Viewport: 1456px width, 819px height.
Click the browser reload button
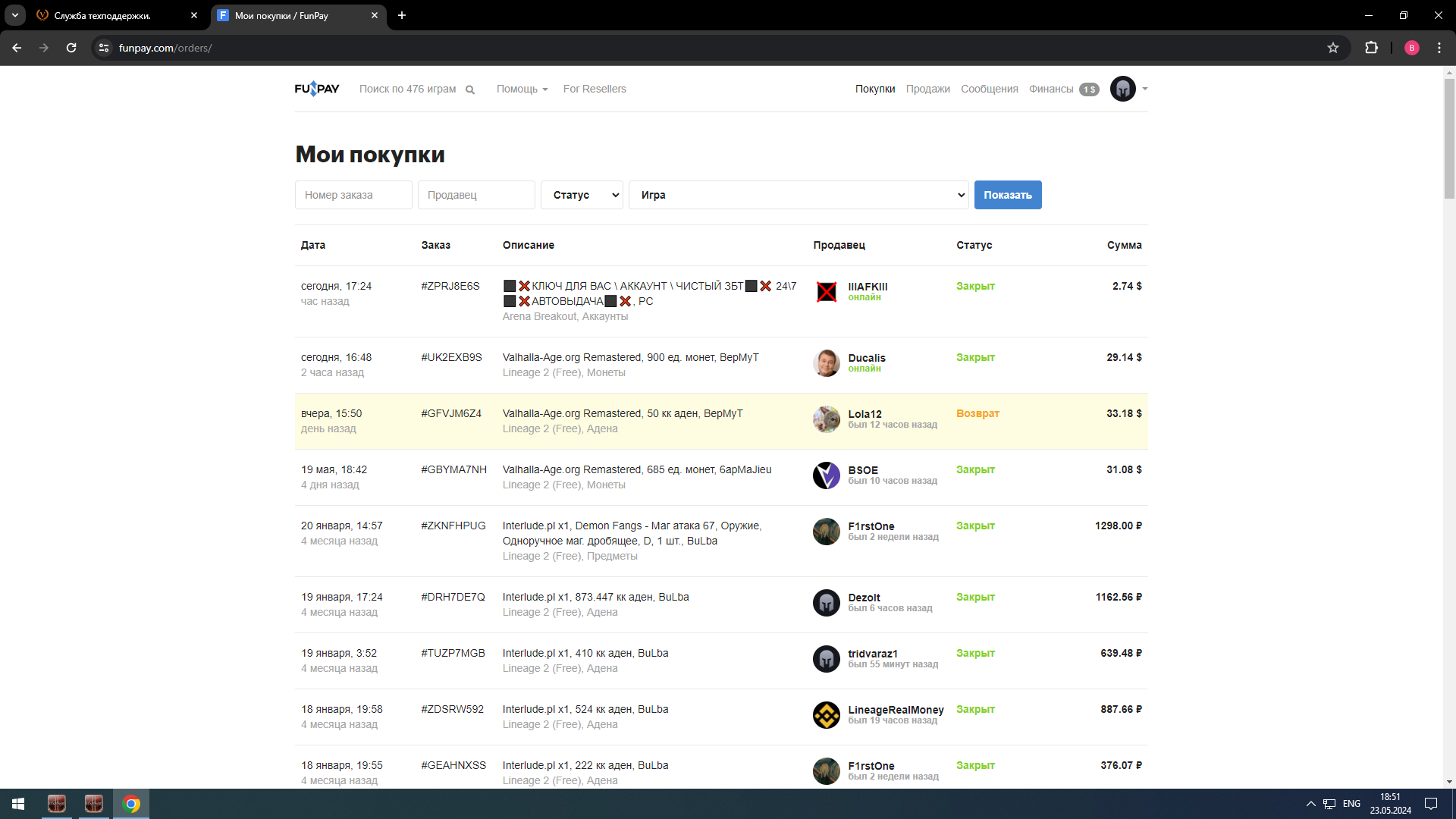71,48
